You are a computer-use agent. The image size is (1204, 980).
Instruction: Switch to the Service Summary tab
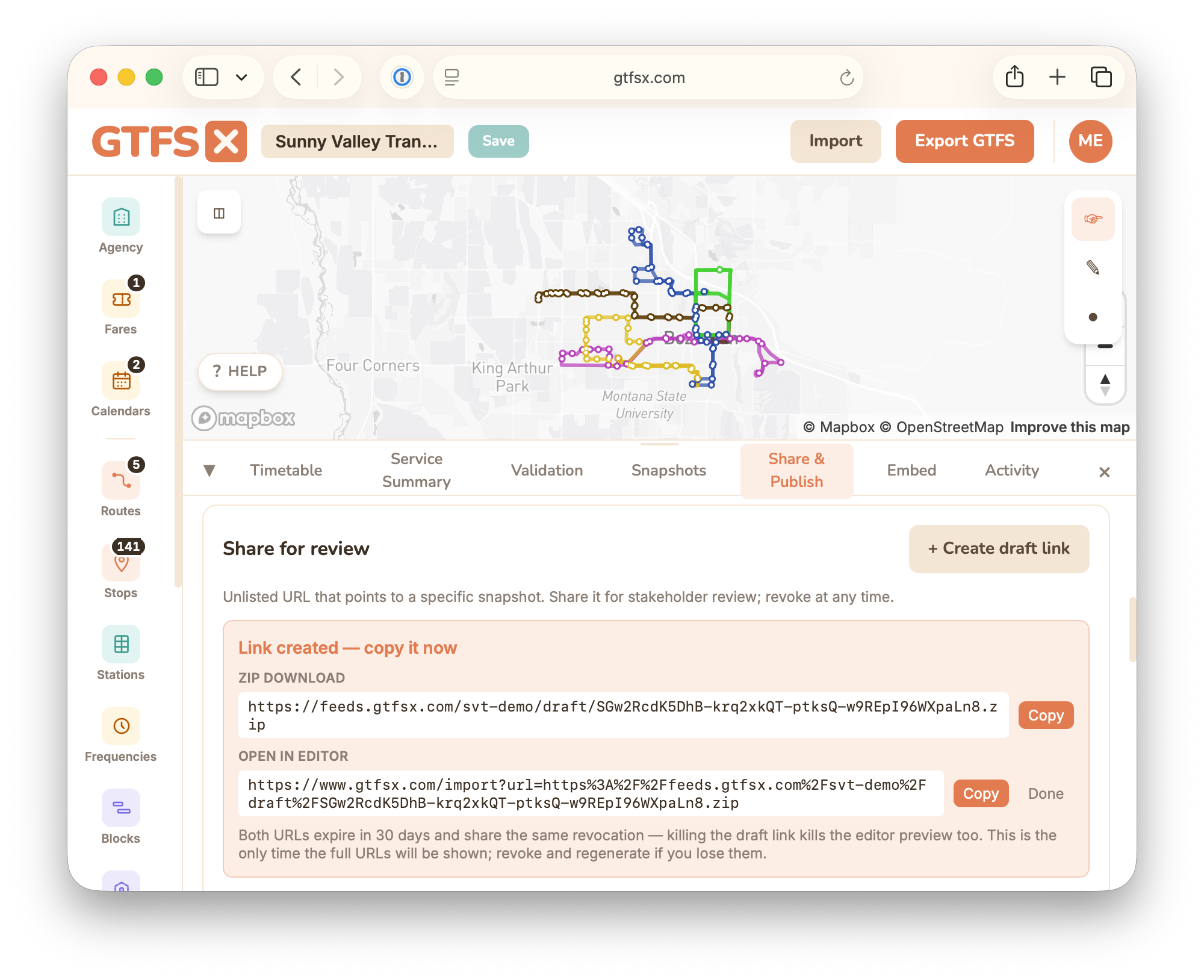coord(417,471)
